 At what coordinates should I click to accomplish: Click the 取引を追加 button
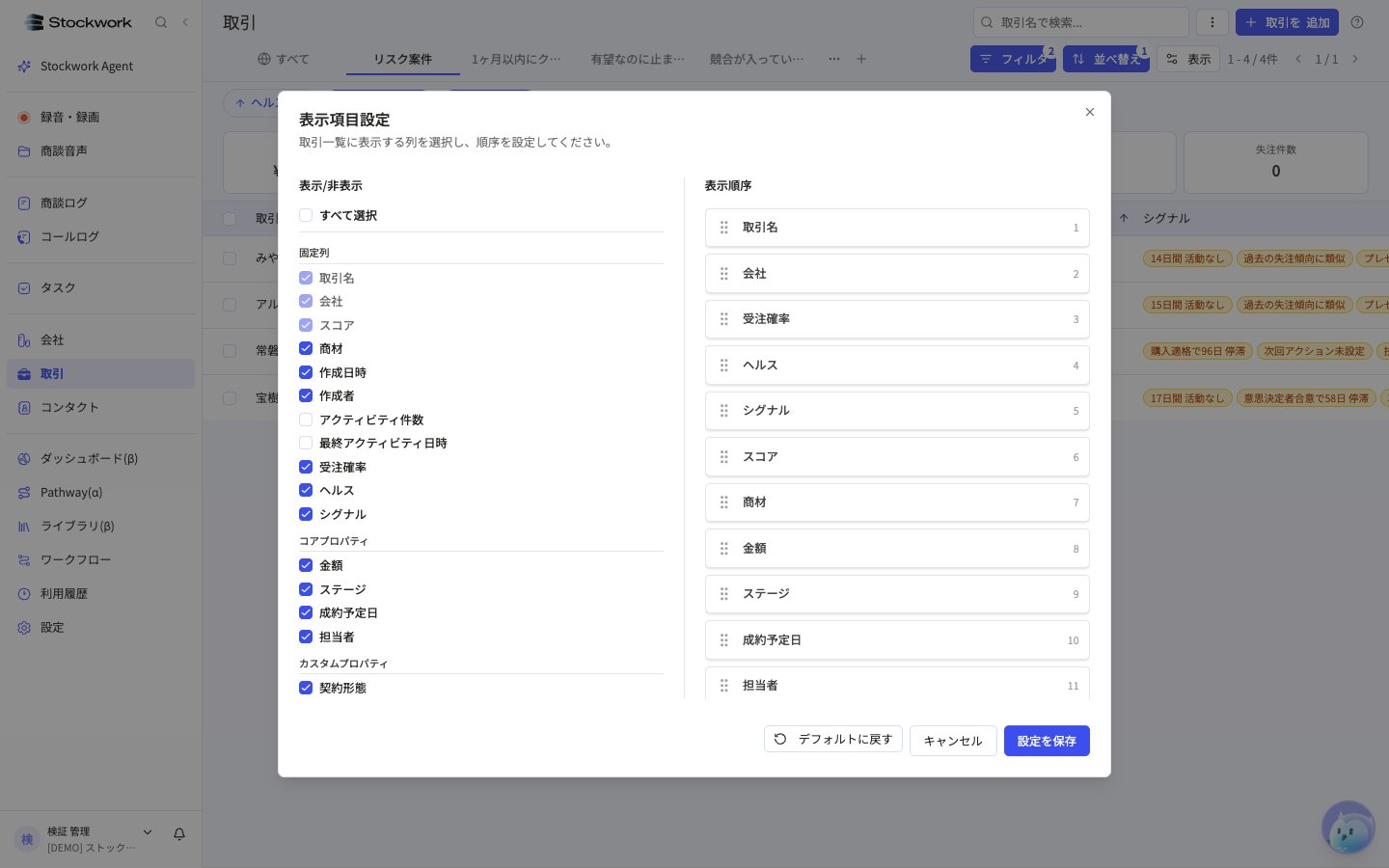coord(1287,22)
